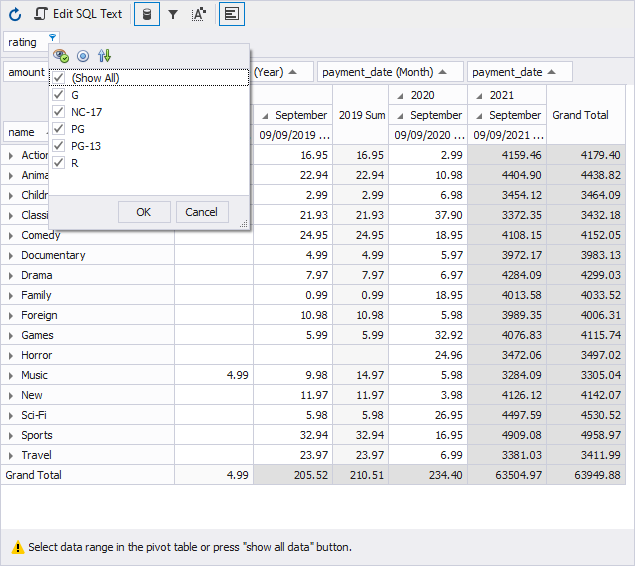The height and width of the screenshot is (566, 635).
Task: Uncheck the NC-17 rating checkbox
Action: coord(59,112)
